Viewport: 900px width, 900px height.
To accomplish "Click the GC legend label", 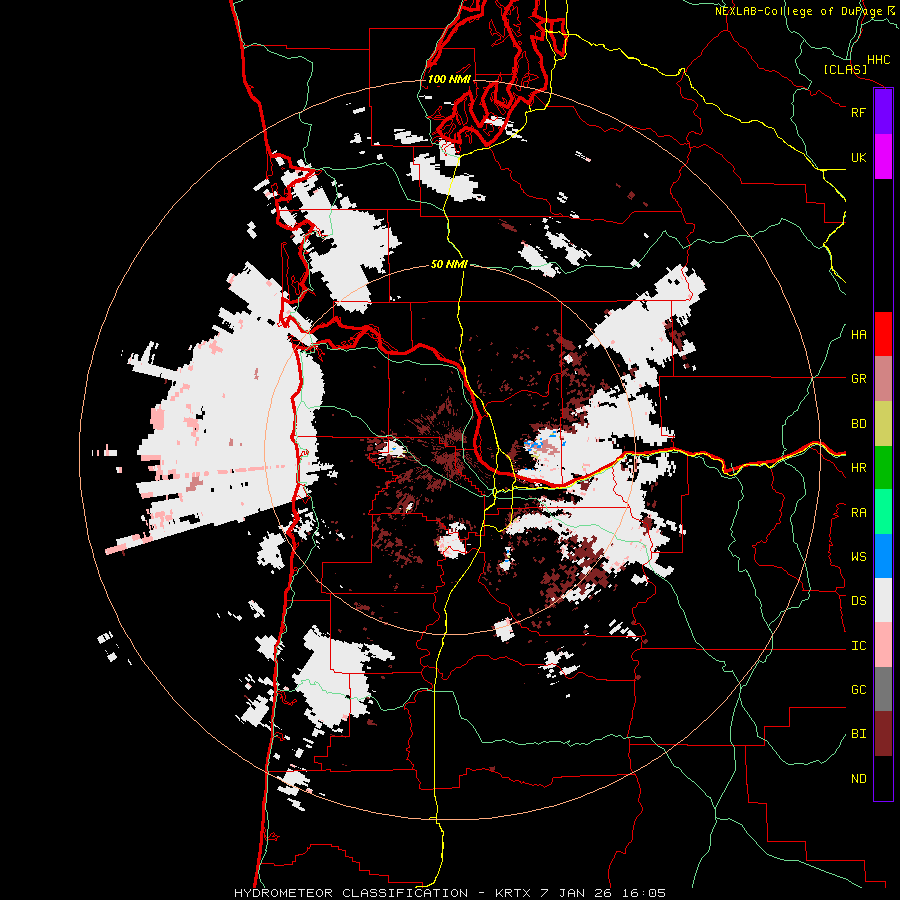I will pos(858,690).
